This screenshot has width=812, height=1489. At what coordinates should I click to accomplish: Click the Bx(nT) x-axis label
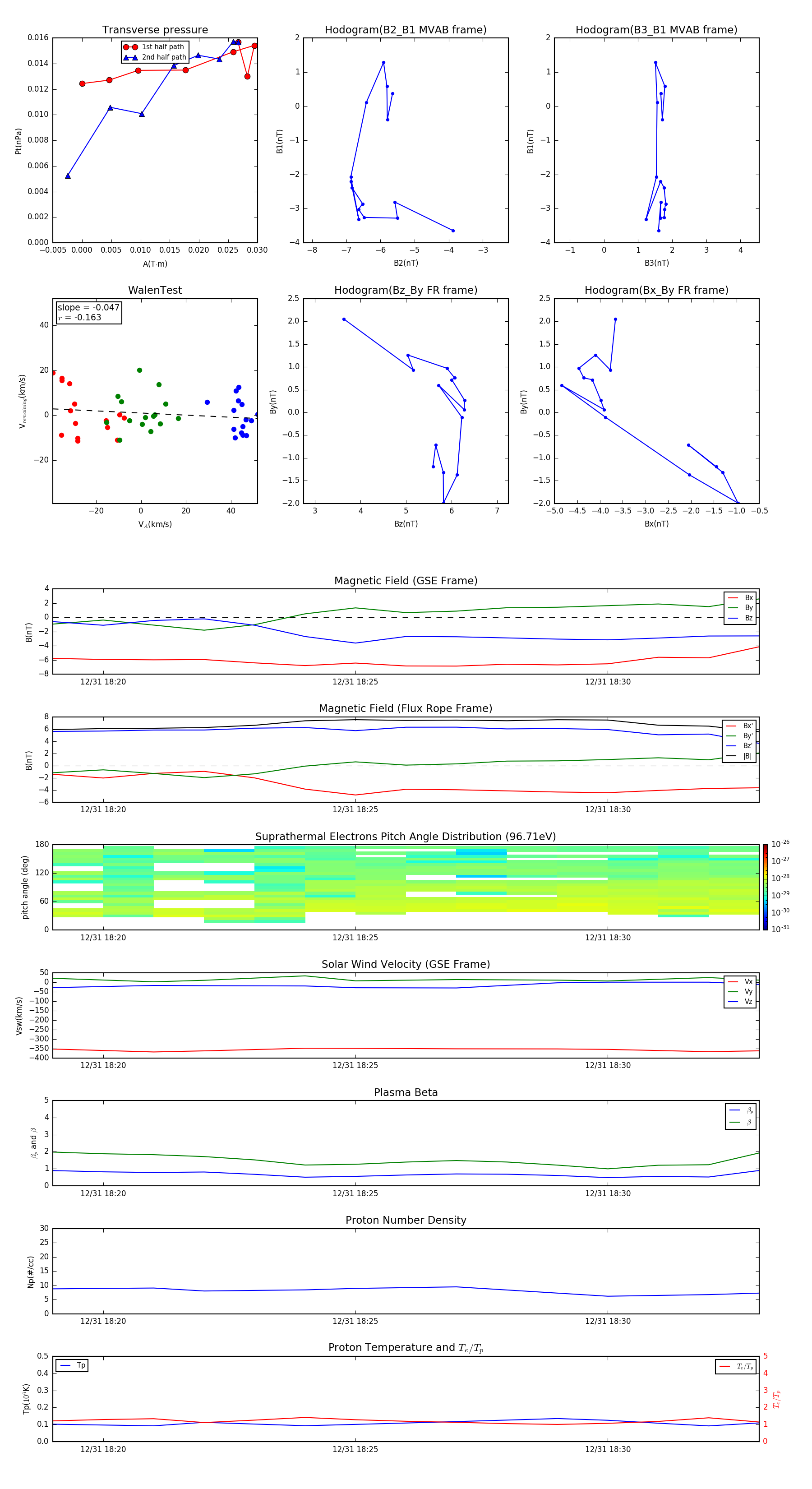pyautogui.click(x=656, y=524)
